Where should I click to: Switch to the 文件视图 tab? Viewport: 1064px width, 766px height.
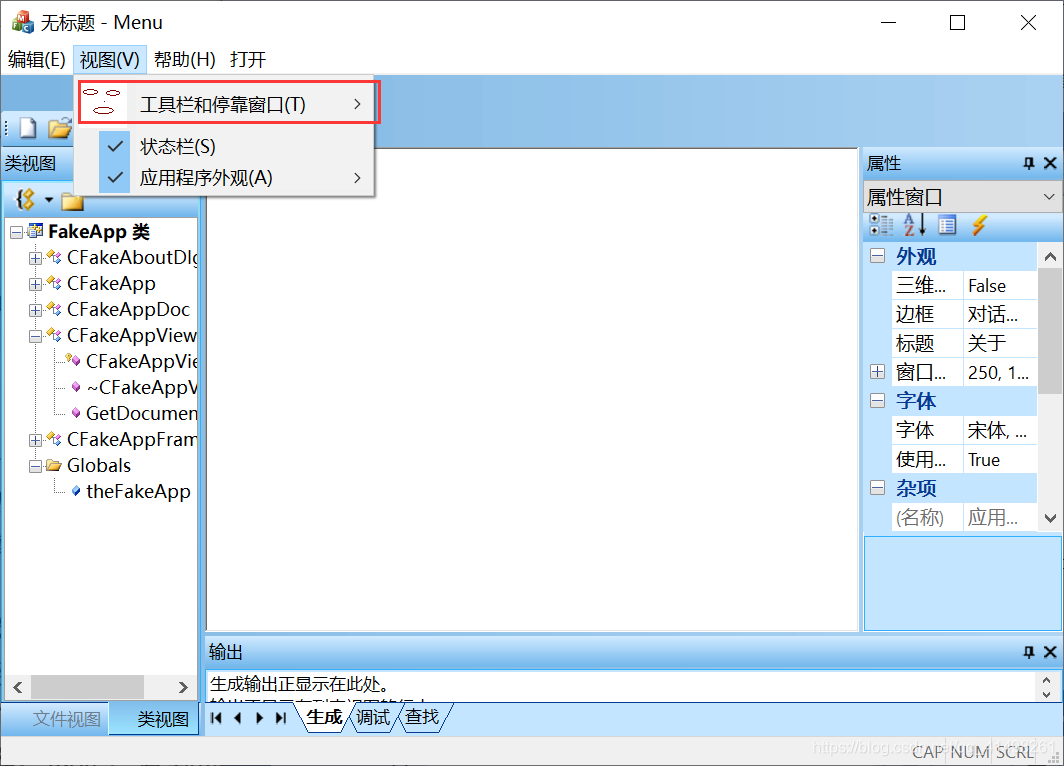tap(66, 719)
